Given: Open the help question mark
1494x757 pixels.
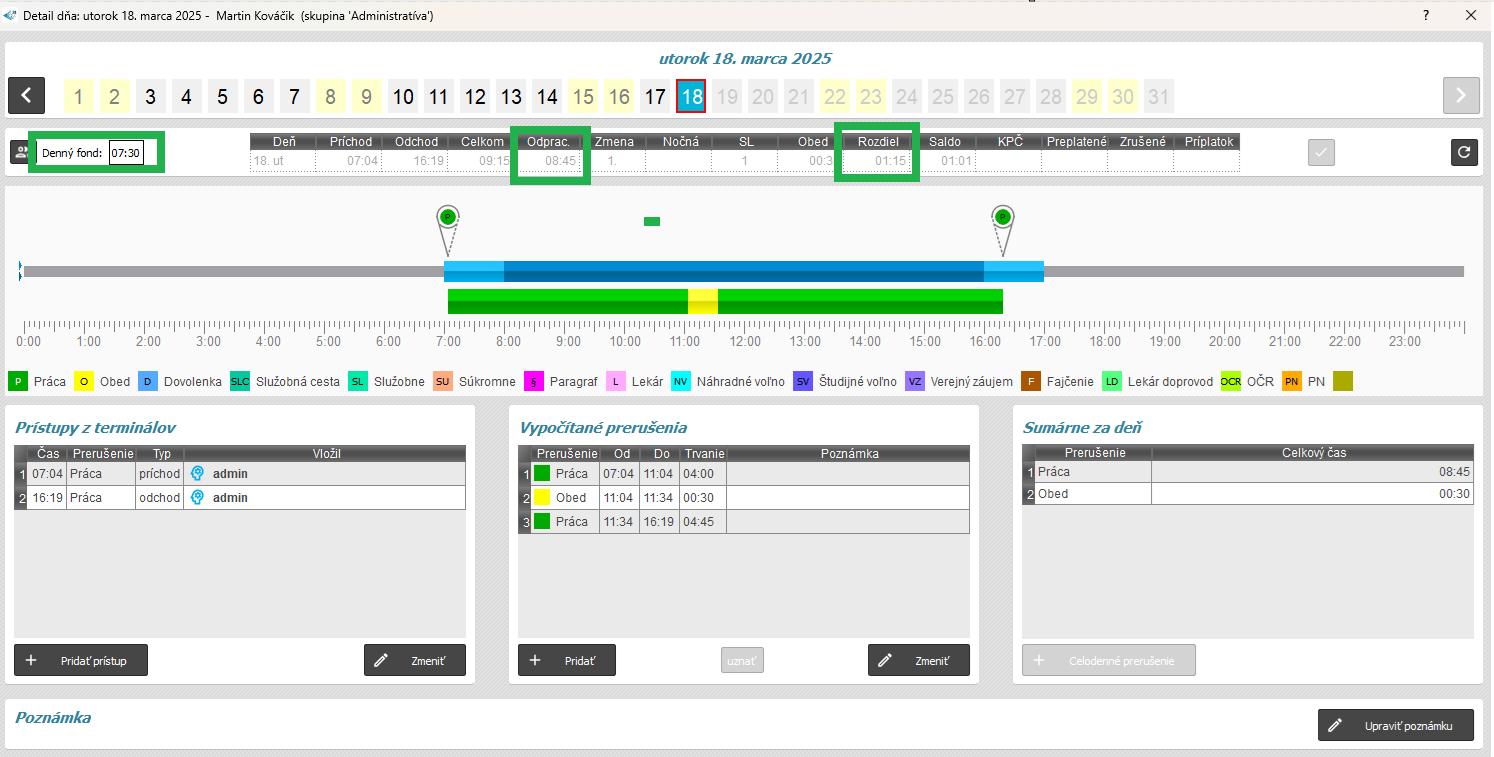Looking at the screenshot, I should click(x=1425, y=15).
